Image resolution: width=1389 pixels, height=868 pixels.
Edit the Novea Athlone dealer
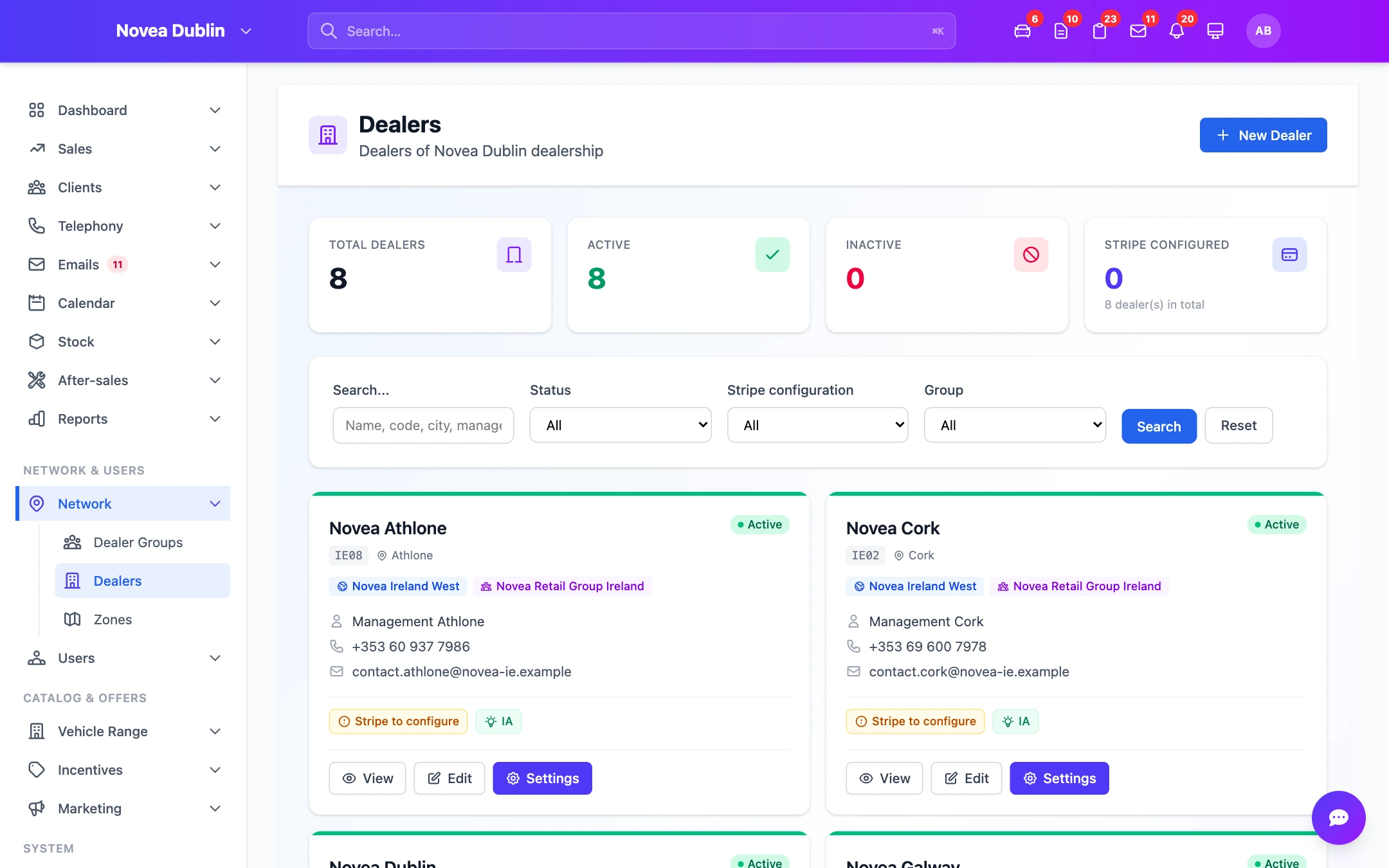[449, 778]
